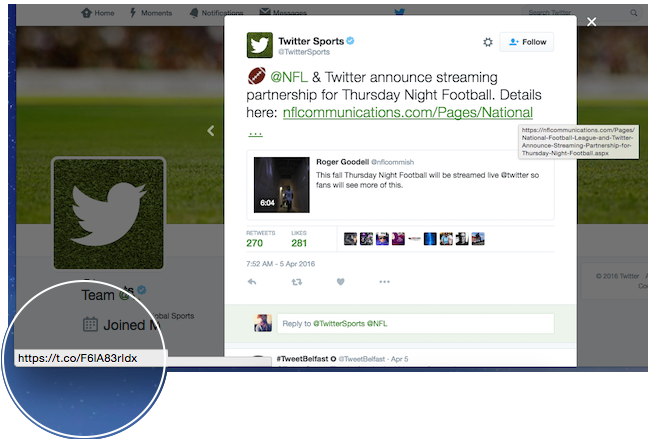View the 270 retweets count
Screen dimensions: 651x439
255,243
